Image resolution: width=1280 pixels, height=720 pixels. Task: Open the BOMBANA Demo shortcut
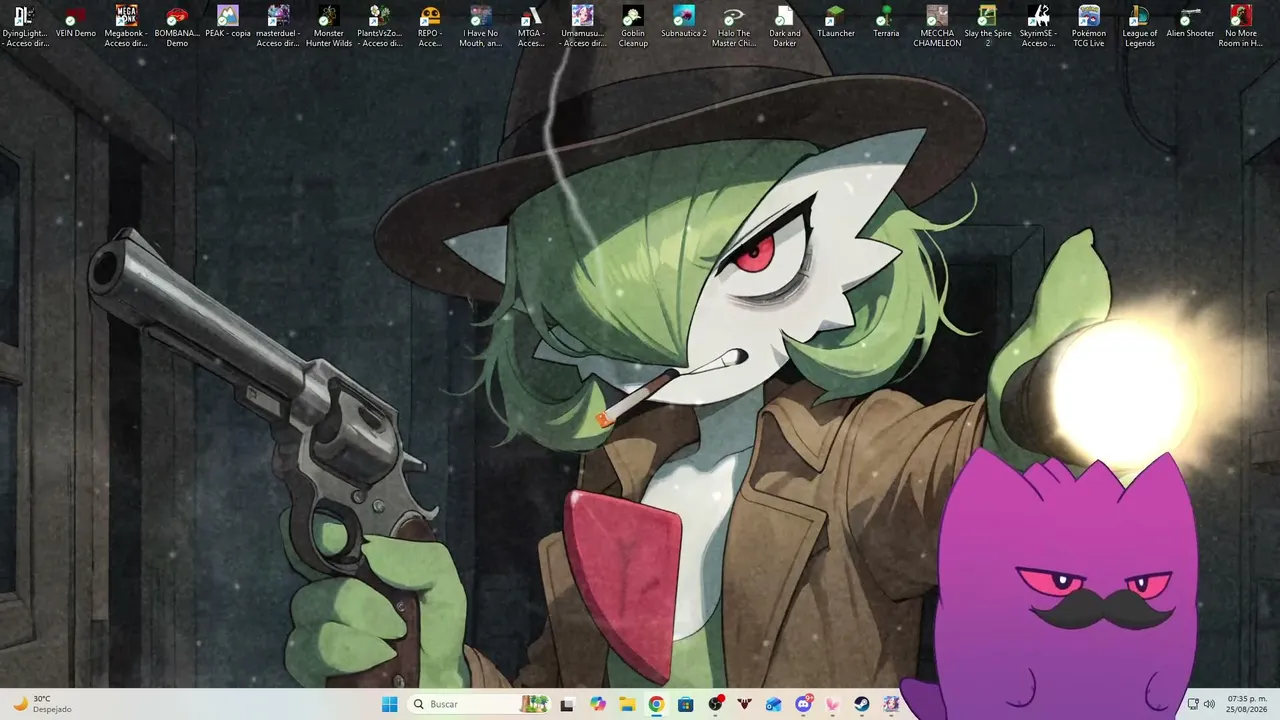pyautogui.click(x=177, y=26)
